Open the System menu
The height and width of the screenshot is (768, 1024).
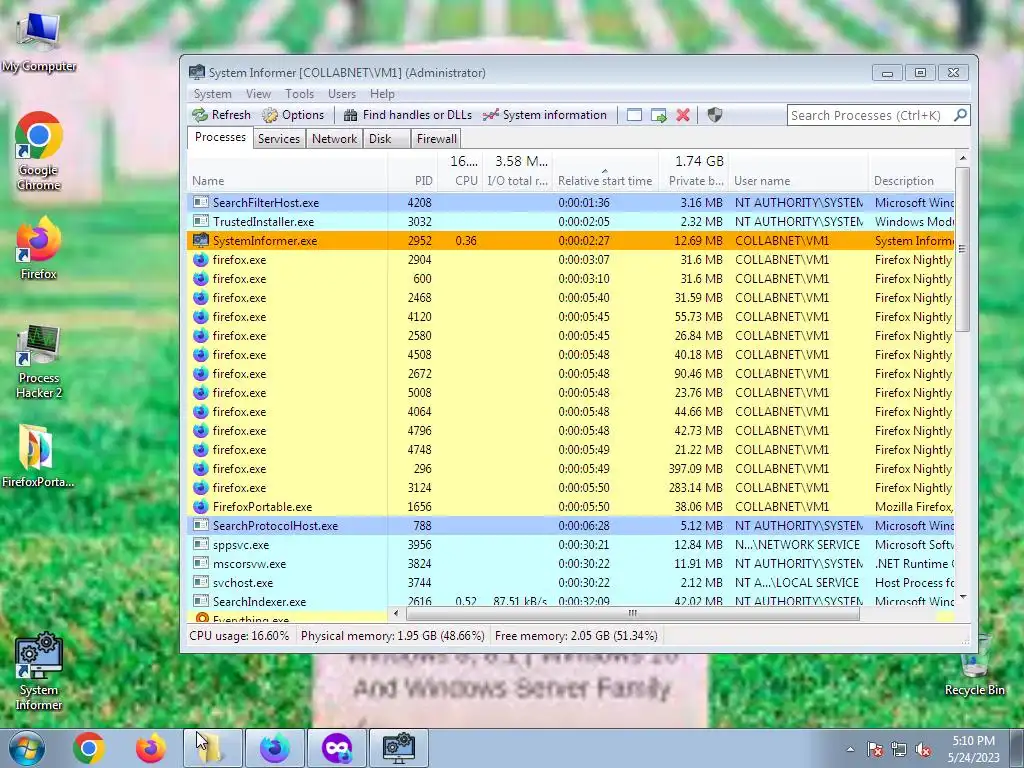[x=212, y=94]
